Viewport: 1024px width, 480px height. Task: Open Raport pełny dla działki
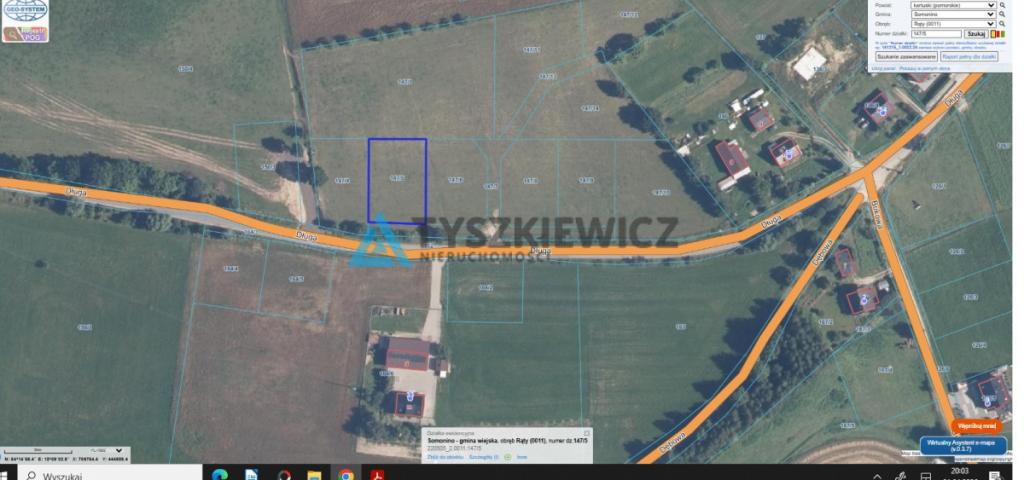pos(969,57)
